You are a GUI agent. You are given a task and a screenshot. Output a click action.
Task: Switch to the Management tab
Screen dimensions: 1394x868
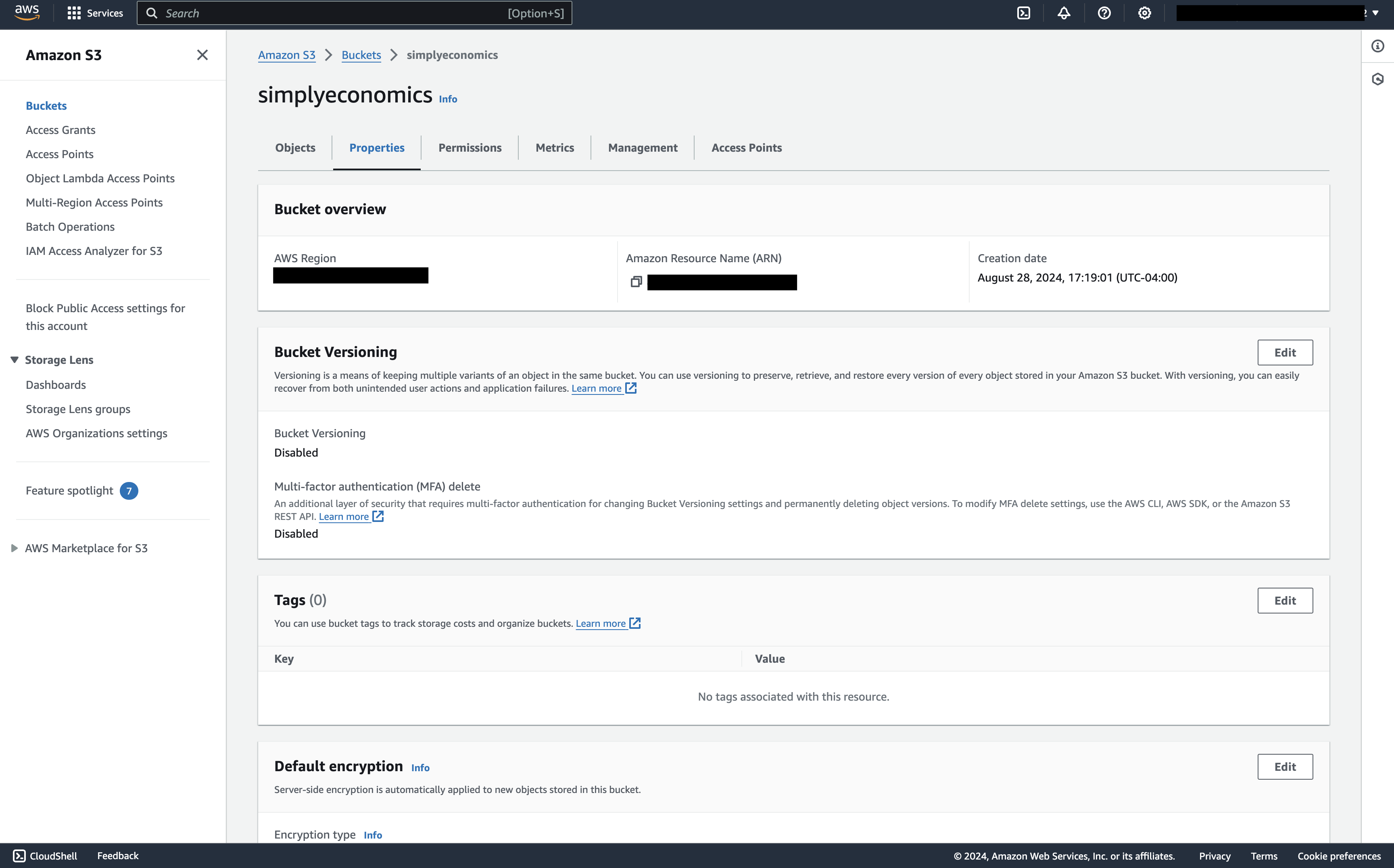click(x=643, y=148)
